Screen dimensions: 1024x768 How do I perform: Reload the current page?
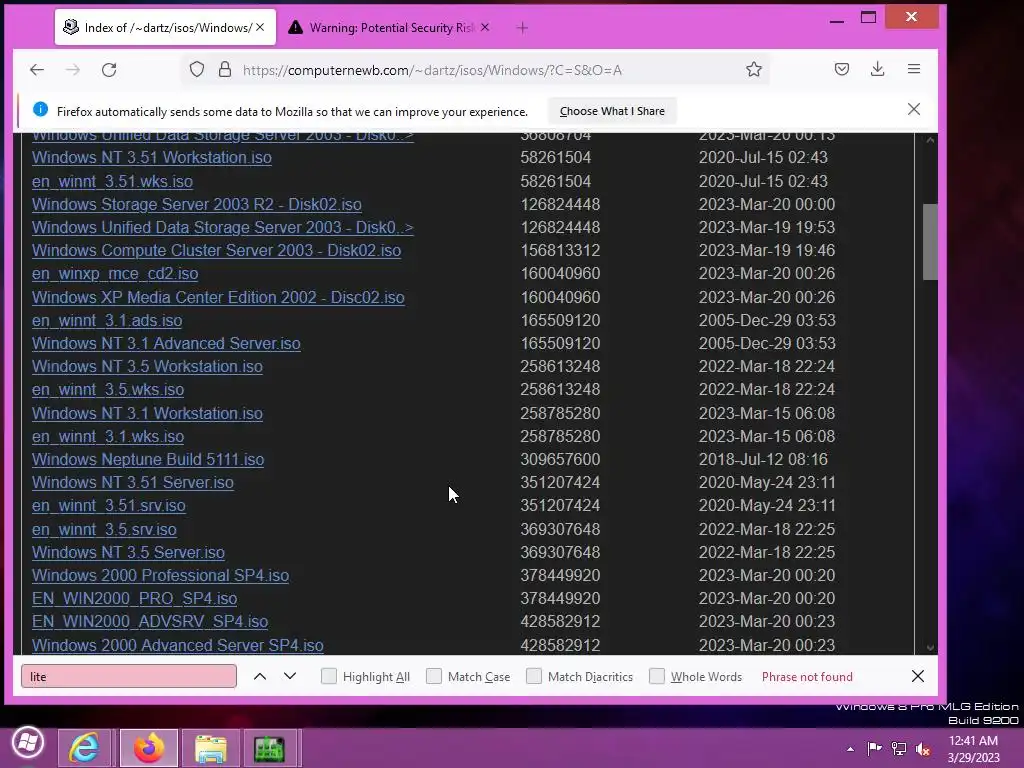109,70
